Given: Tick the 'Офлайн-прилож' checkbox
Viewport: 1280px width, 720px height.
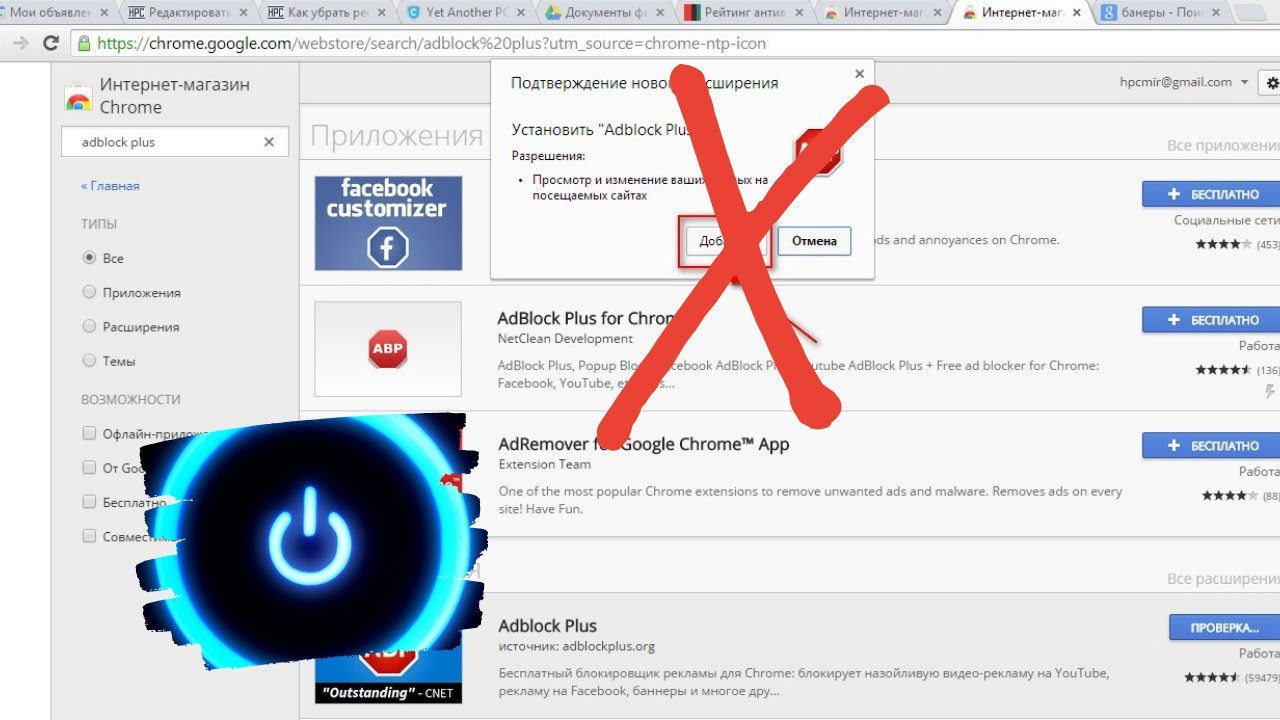Looking at the screenshot, I should [89, 433].
